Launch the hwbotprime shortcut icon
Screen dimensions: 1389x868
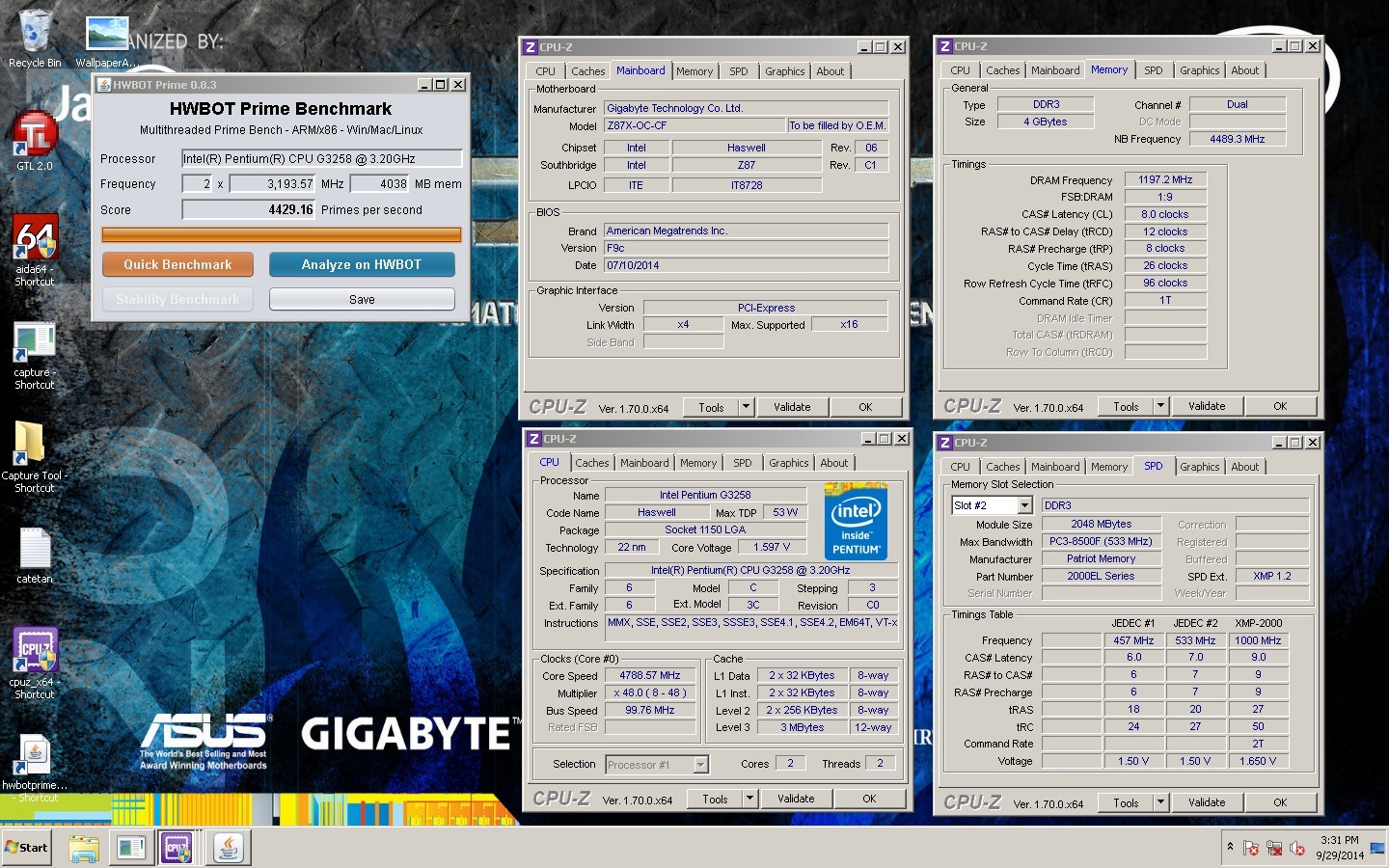click(x=35, y=755)
